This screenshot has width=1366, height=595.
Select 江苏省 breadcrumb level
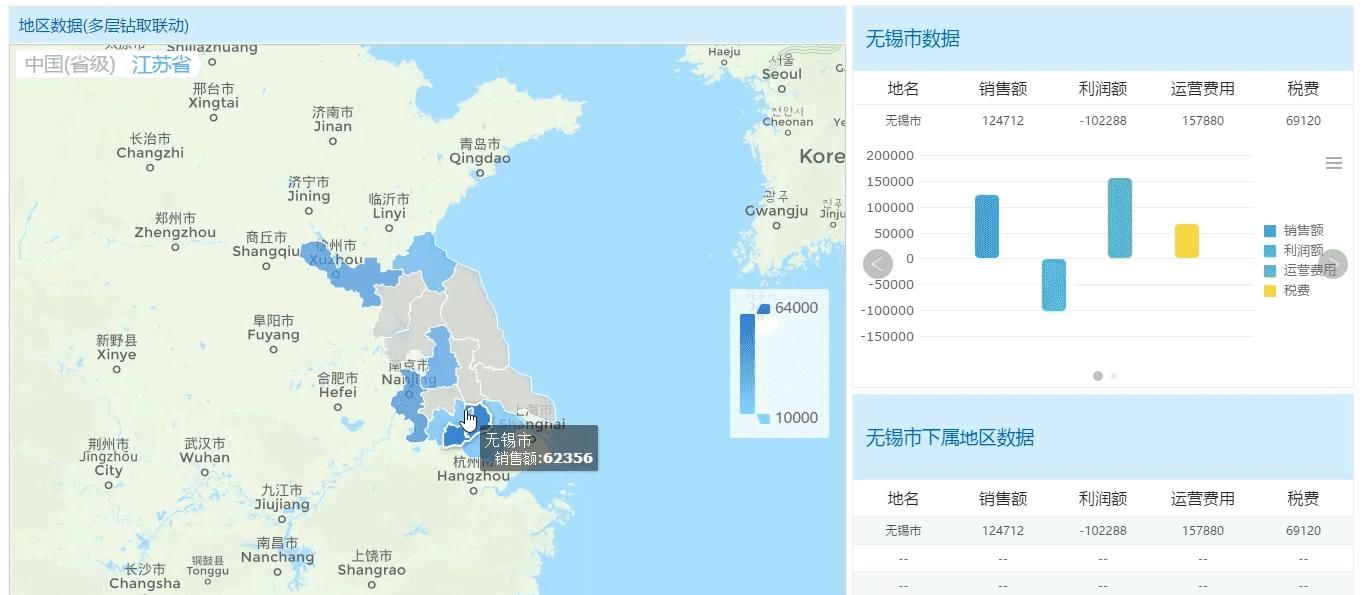[x=161, y=65]
